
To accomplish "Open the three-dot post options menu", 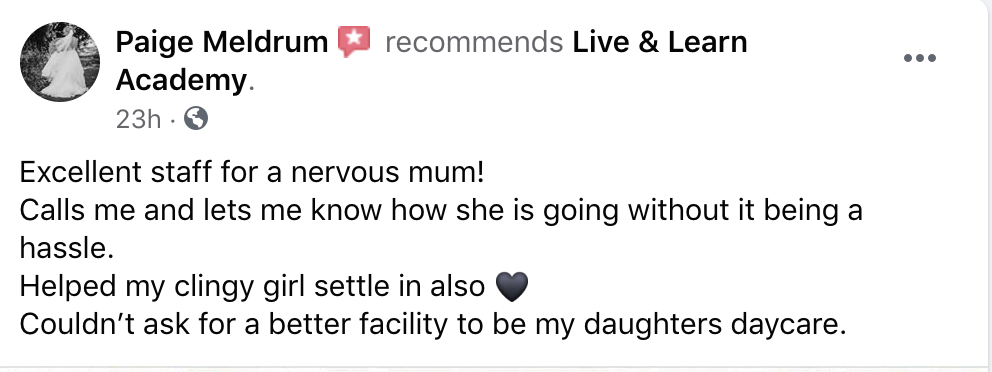I will pos(919,58).
